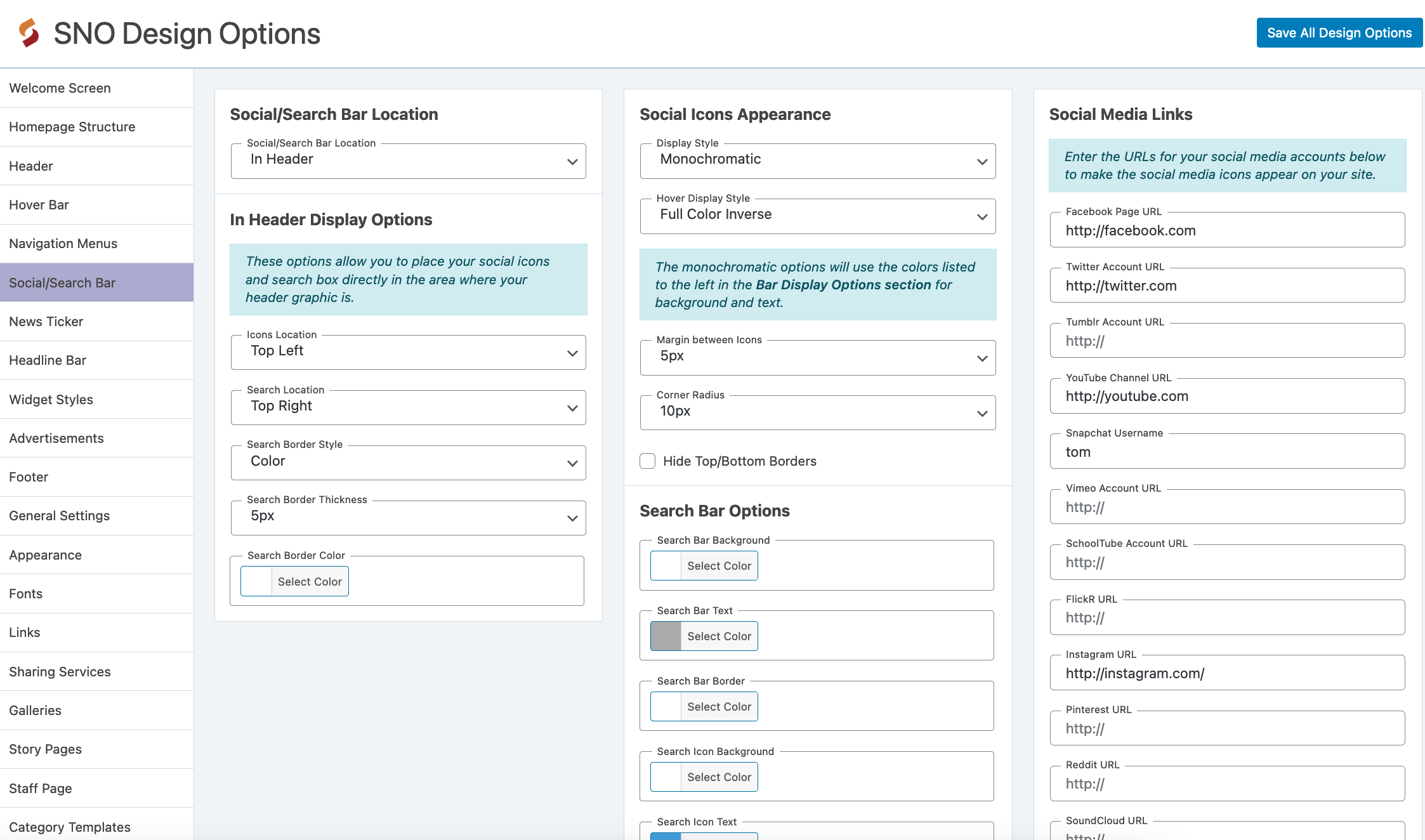Select Hover Bar in sidebar

(96, 205)
